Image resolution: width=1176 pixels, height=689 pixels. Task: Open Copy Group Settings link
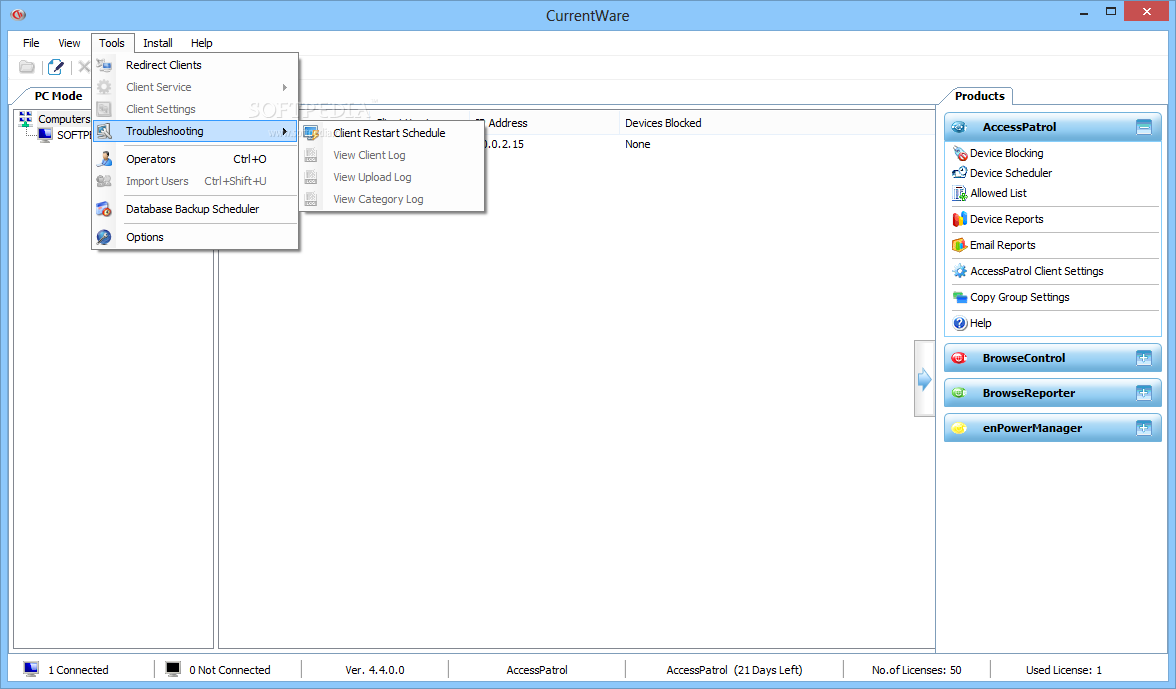coord(1019,298)
